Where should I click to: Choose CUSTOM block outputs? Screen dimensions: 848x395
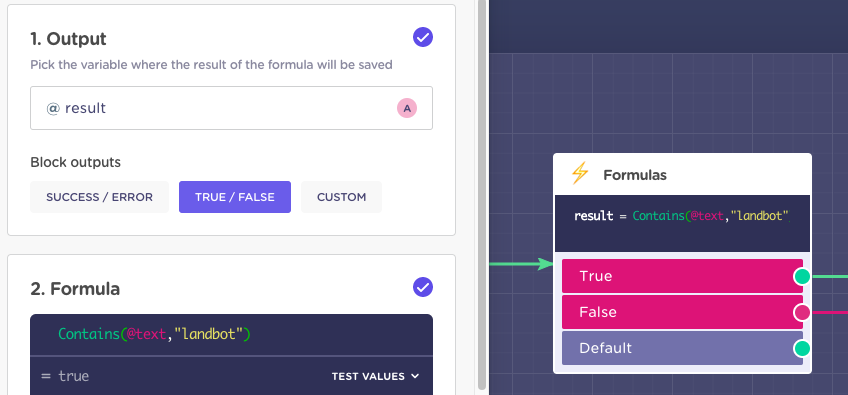341,197
